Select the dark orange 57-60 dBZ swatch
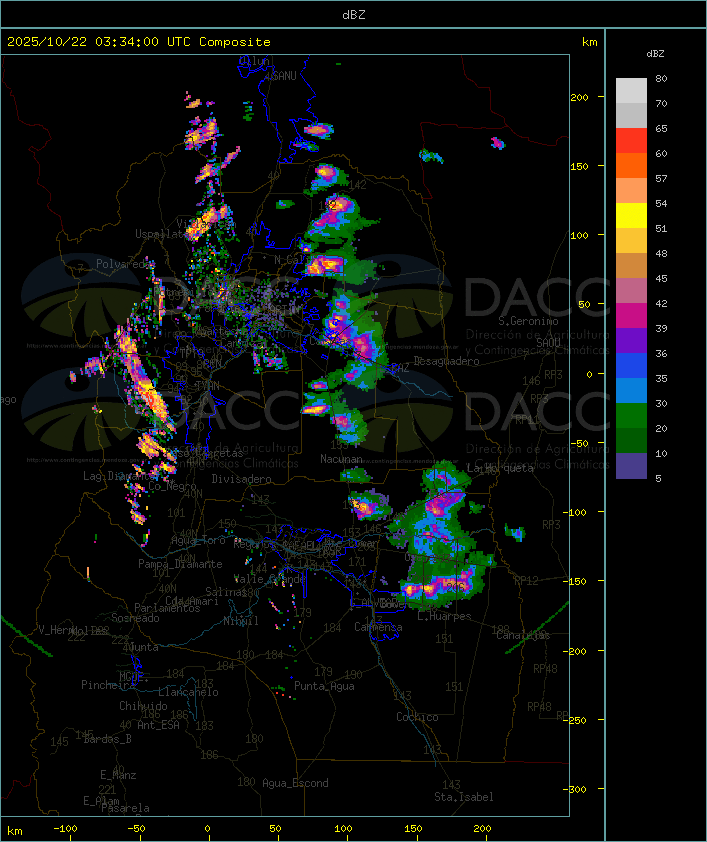This screenshot has height=842, width=707. tap(631, 165)
